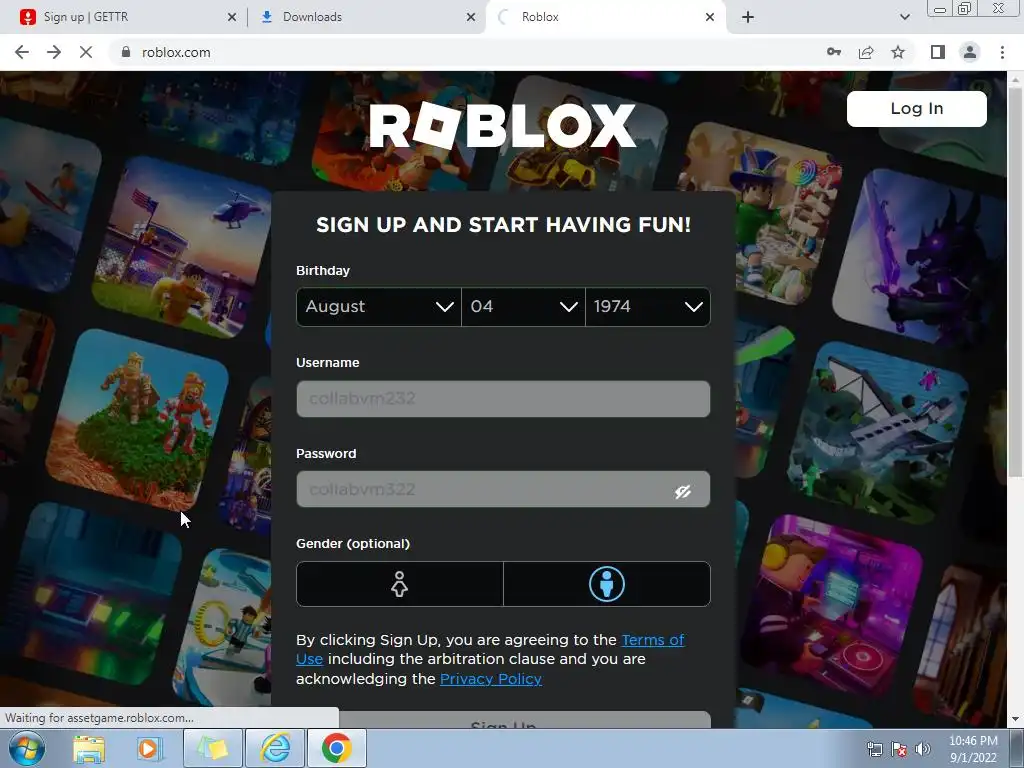Screen dimensions: 1024x768
Task: Open the saved passwords key icon
Action: pyautogui.click(x=834, y=52)
